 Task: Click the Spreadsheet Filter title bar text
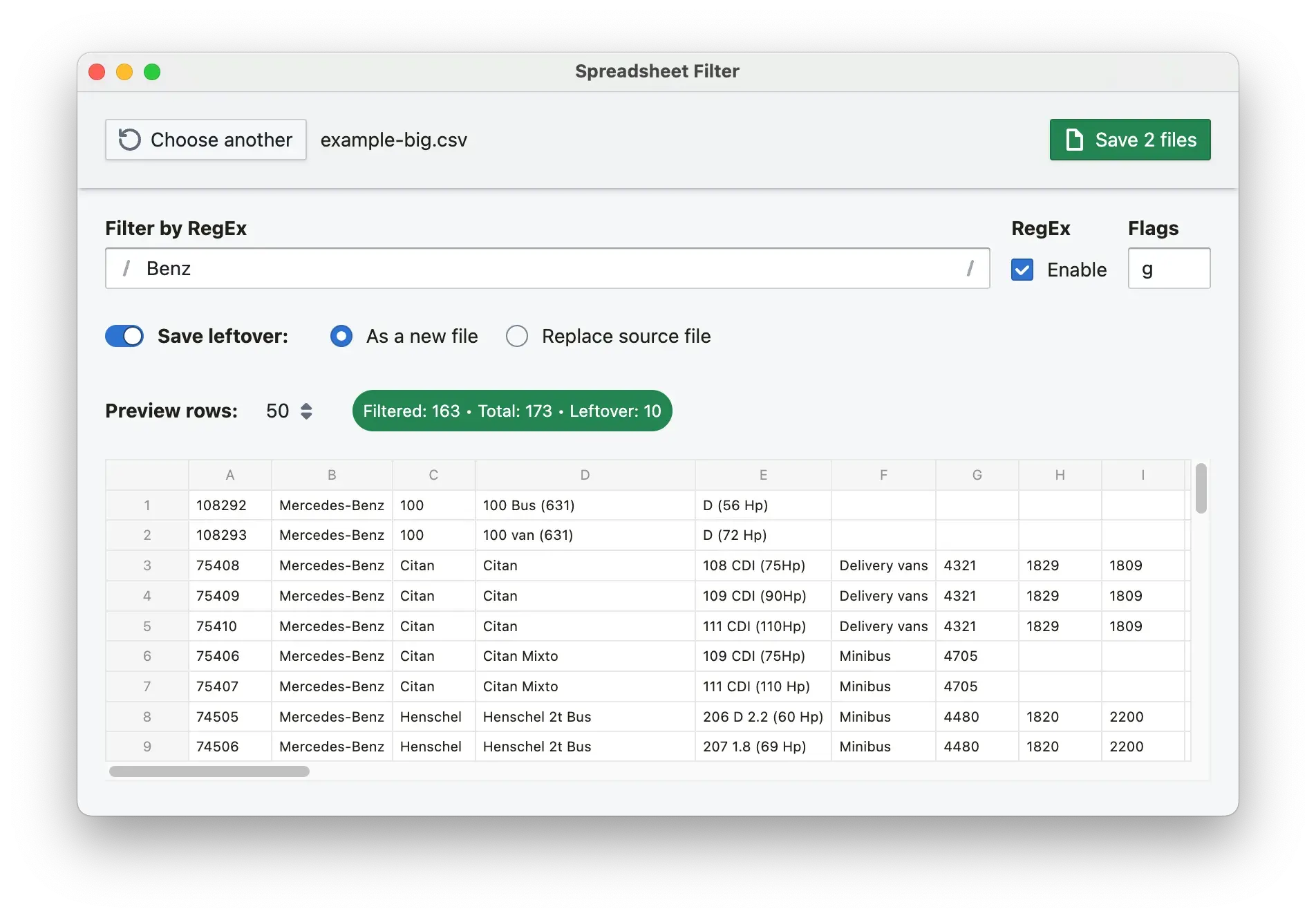coord(657,71)
